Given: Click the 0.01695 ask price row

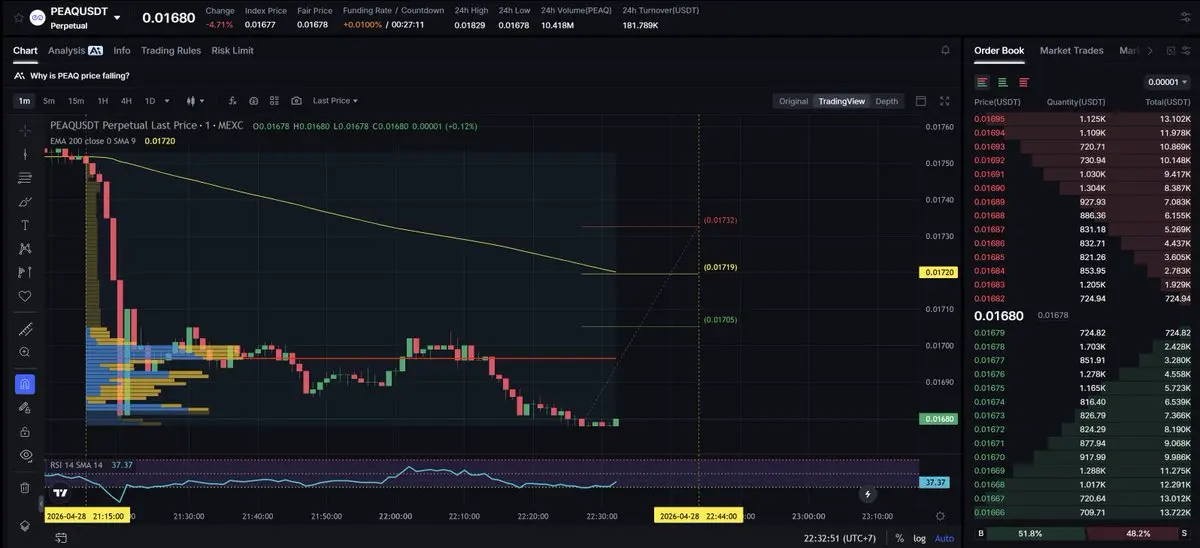Looking at the screenshot, I should pos(1082,119).
